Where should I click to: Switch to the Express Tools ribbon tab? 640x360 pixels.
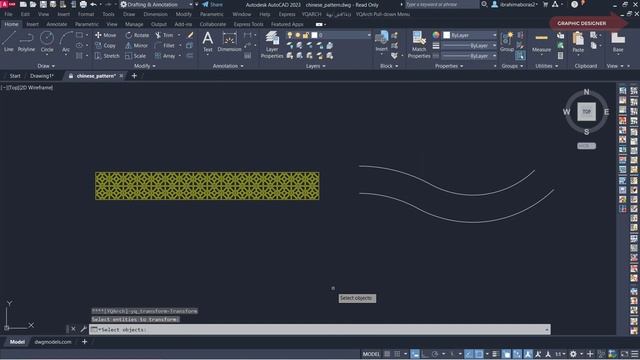(249, 24)
